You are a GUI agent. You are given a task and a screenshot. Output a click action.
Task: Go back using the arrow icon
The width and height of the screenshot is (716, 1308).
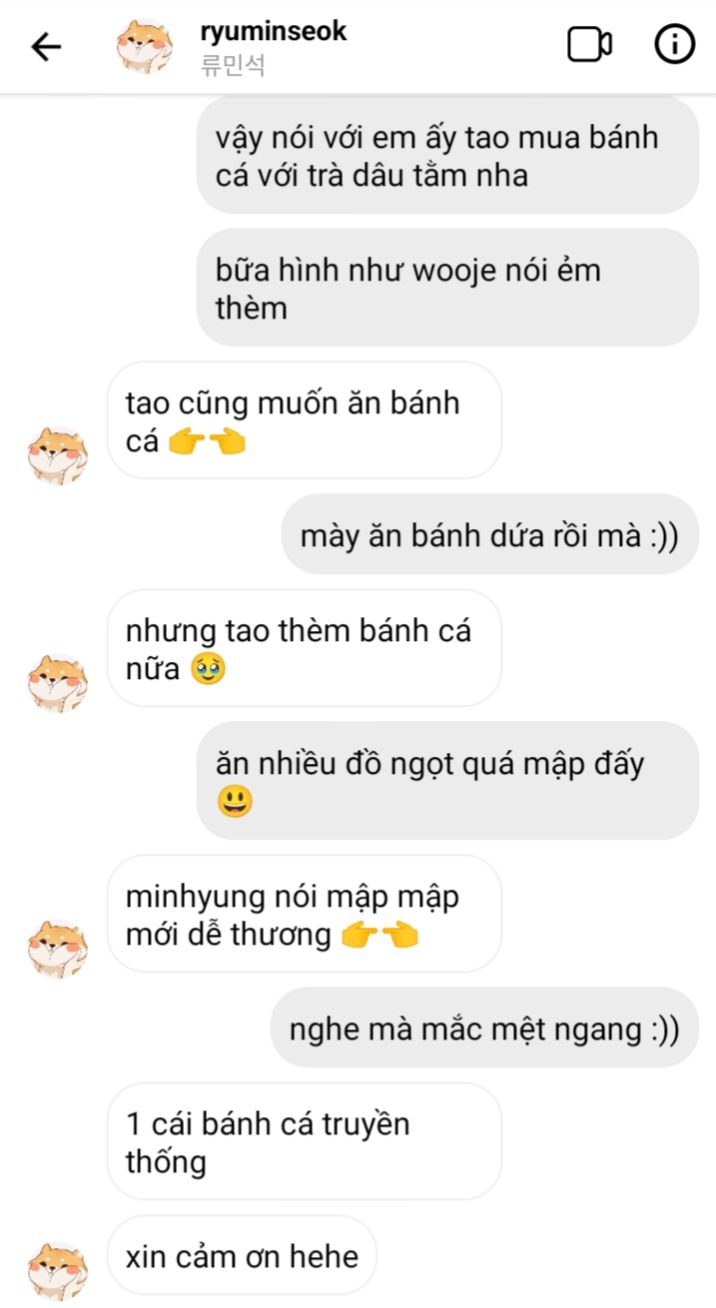point(46,46)
